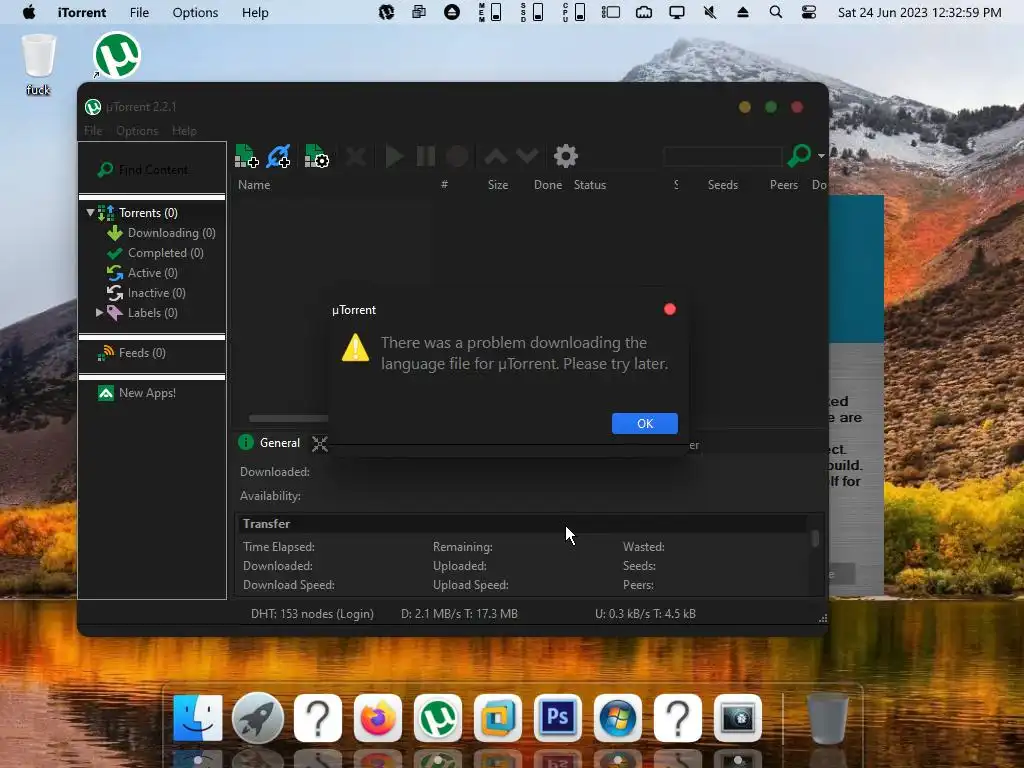Screen dimensions: 1024x768
Task: Open Help in the top menu bar
Action: [255, 12]
